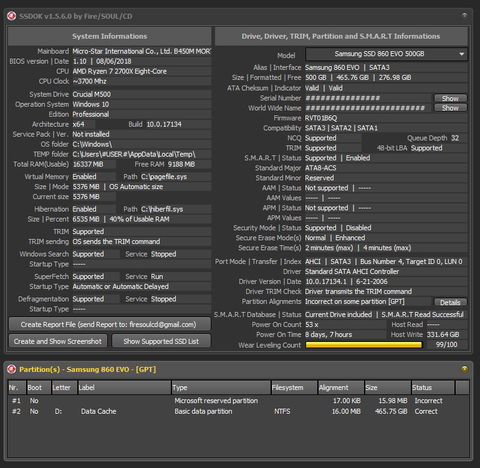Click Create and Show Screenshot
Screen dimensions: 480x468
point(58,341)
